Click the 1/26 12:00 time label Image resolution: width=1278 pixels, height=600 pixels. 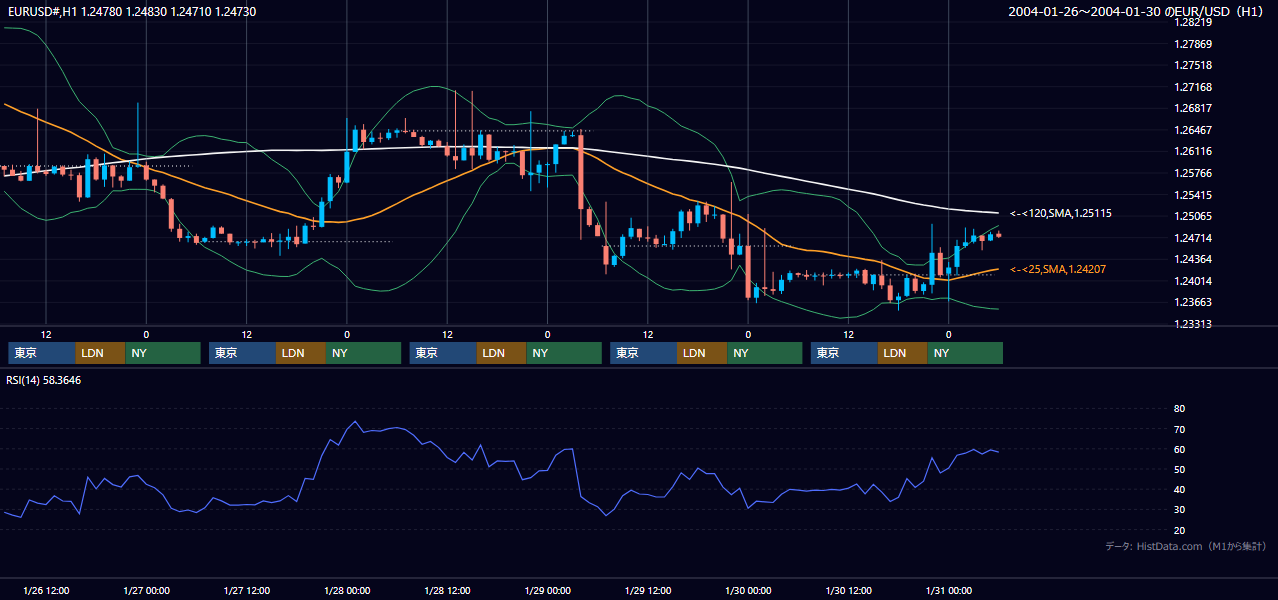coord(45,591)
